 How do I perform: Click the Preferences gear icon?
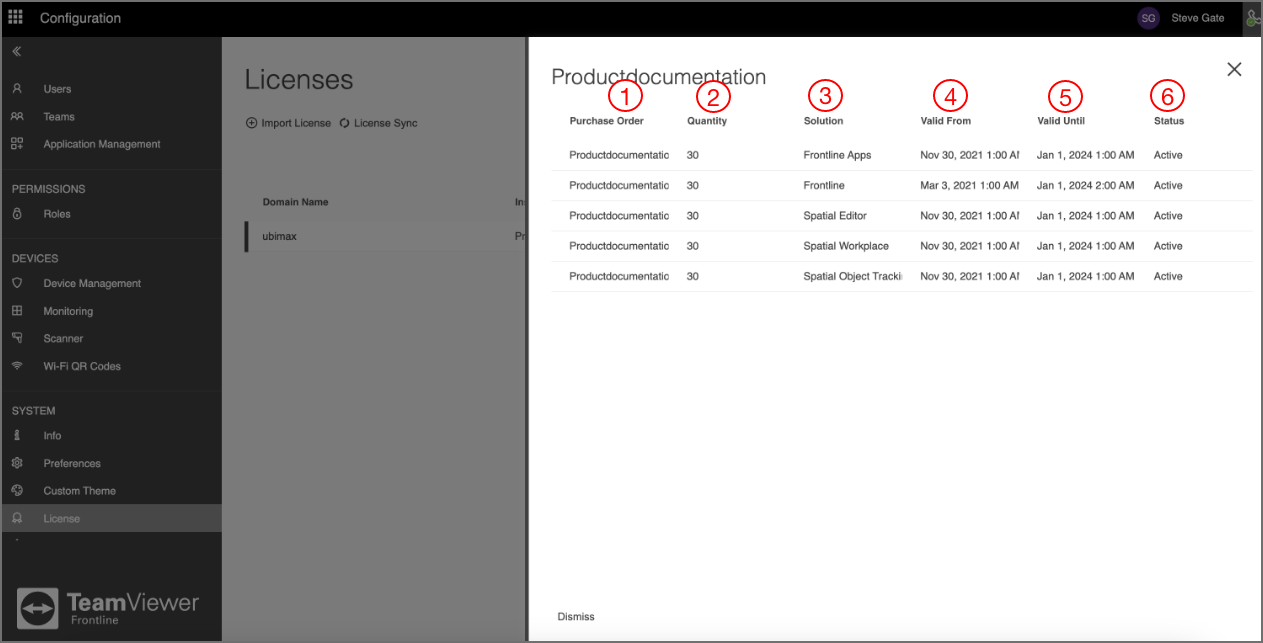coord(17,463)
